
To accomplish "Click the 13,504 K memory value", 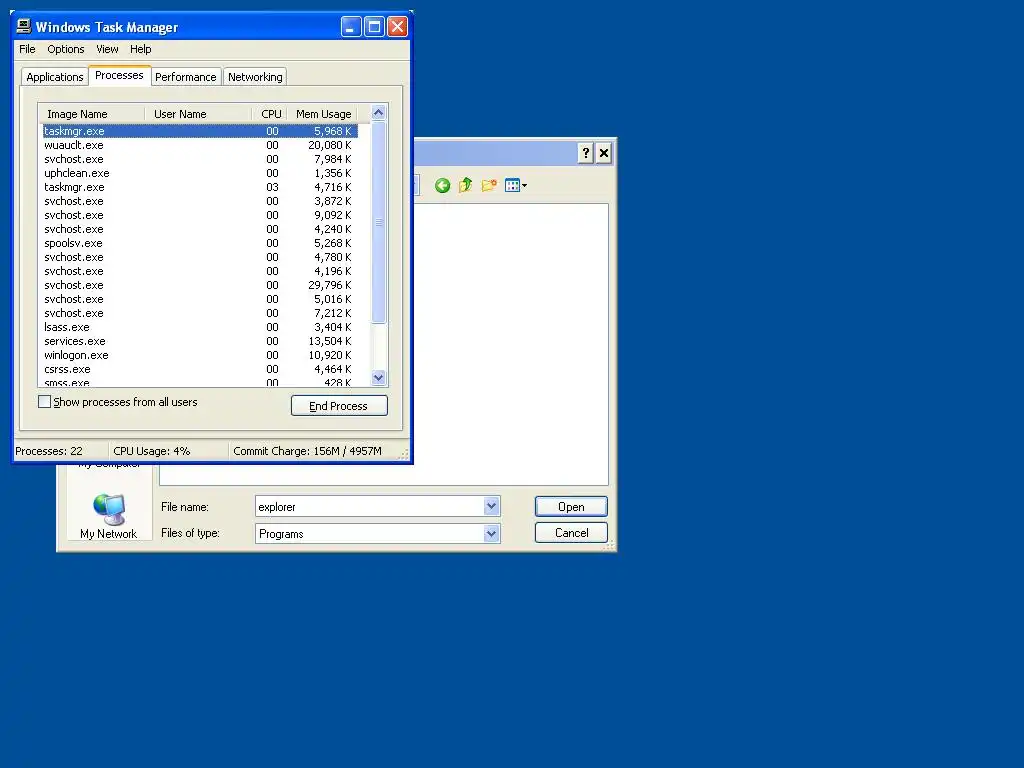I will tap(330, 341).
